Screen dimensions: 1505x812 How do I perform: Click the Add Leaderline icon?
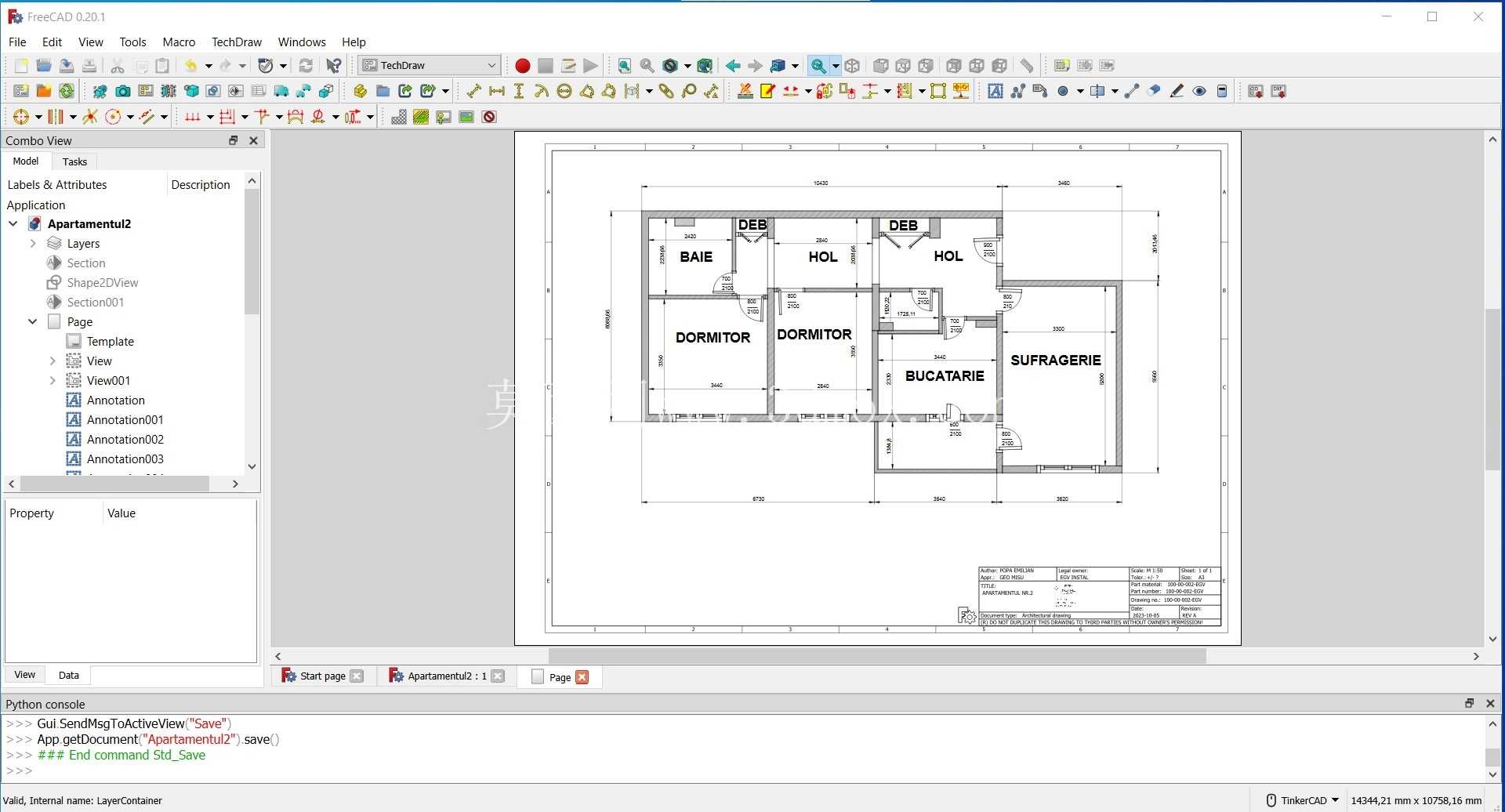[1018, 92]
